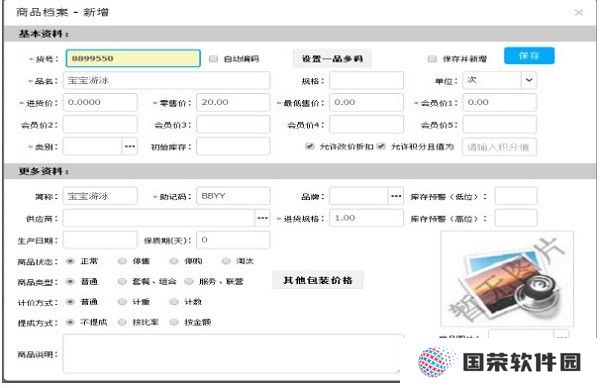The image size is (600, 388).
Task: Select 普通 pricing method radio
Action: click(70, 302)
